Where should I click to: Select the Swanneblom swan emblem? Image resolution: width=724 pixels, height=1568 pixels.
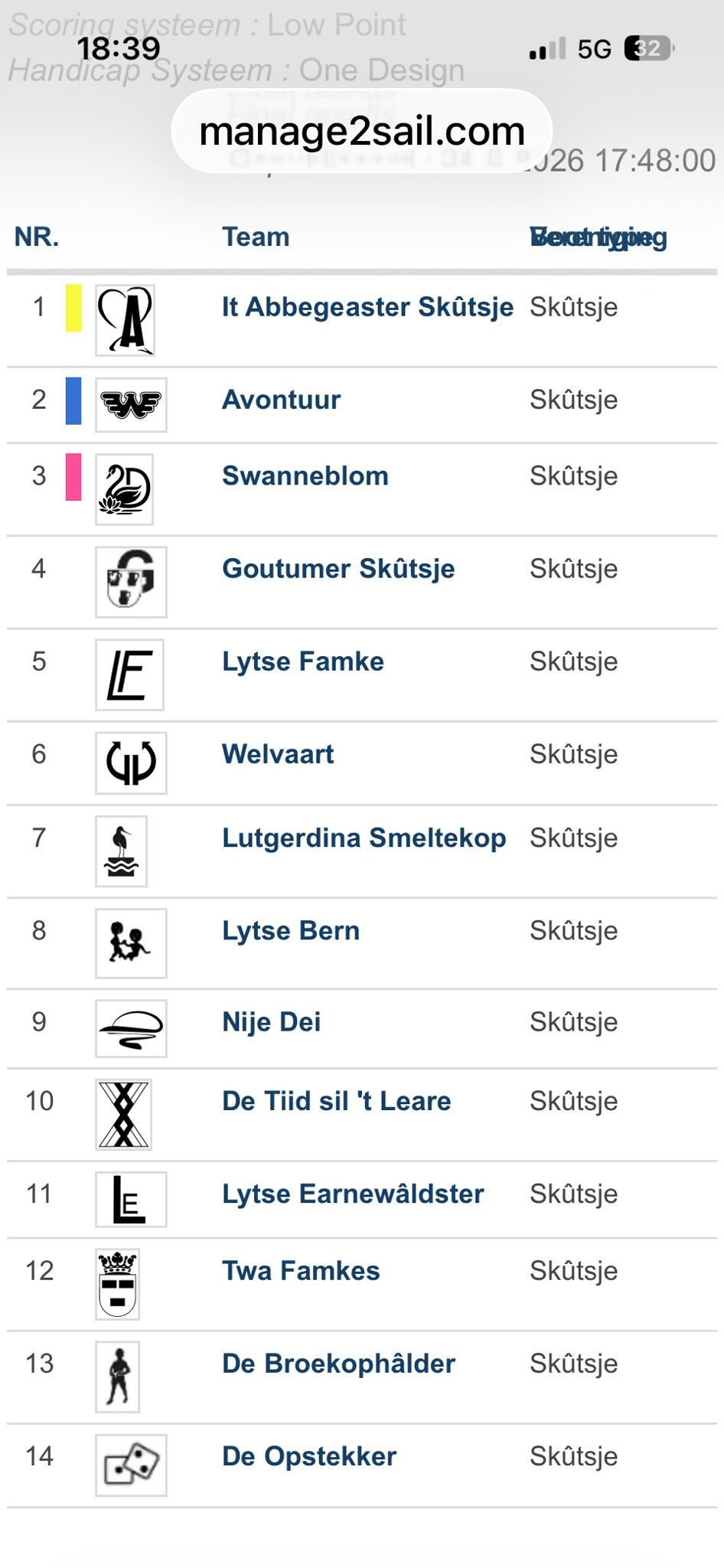(124, 489)
